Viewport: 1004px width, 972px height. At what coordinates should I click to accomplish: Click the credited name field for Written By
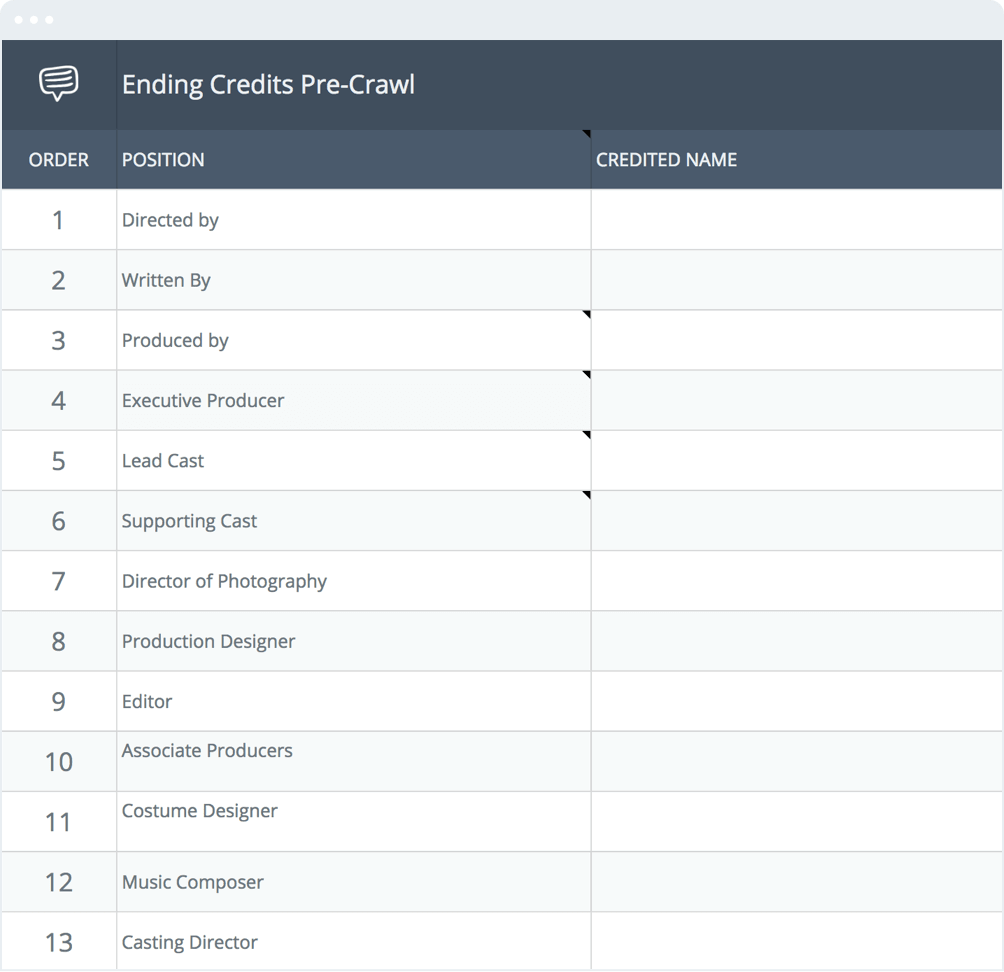pyautogui.click(x=796, y=280)
